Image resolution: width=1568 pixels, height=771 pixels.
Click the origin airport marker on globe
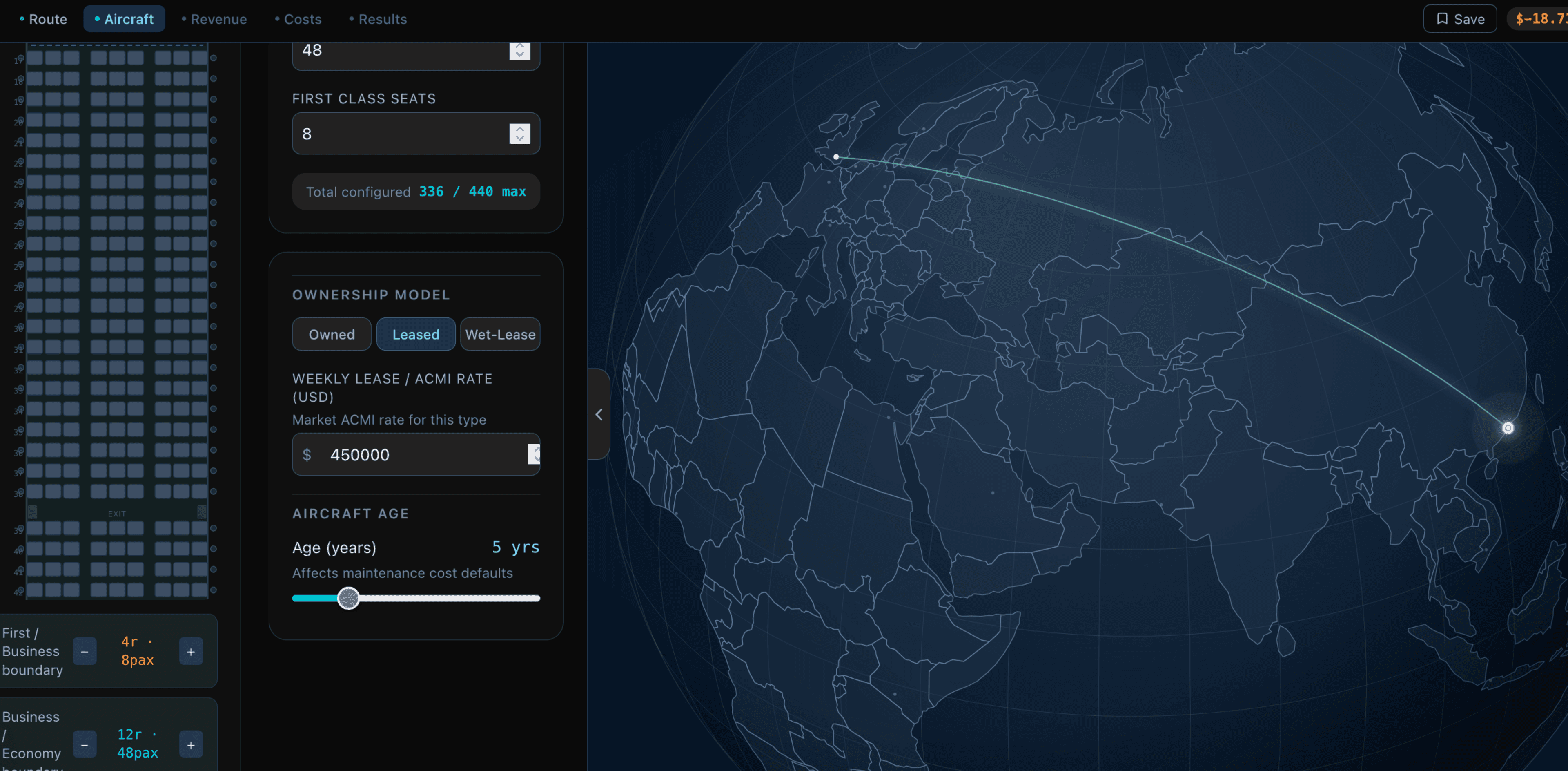click(836, 157)
